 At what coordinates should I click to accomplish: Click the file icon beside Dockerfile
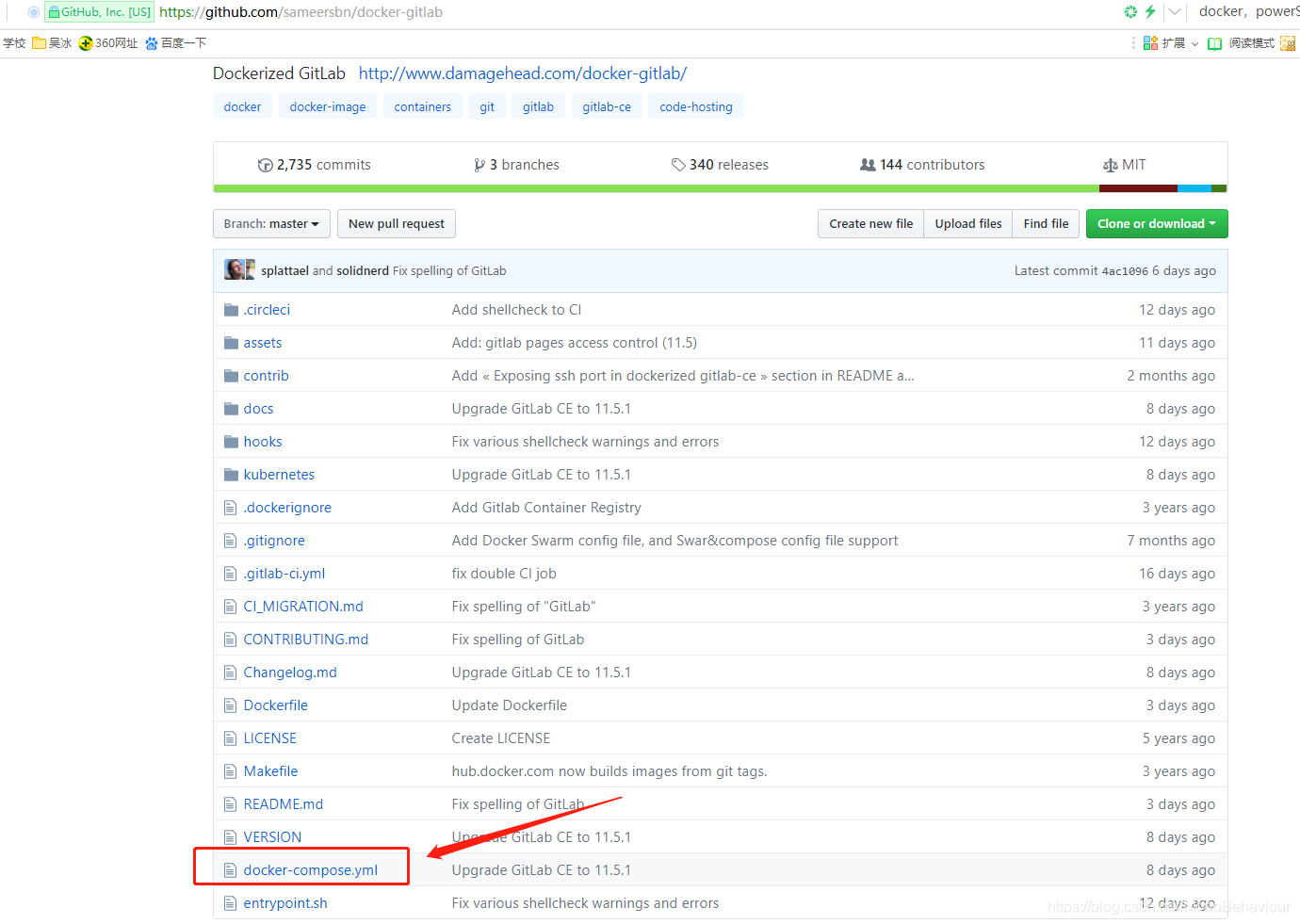point(230,705)
